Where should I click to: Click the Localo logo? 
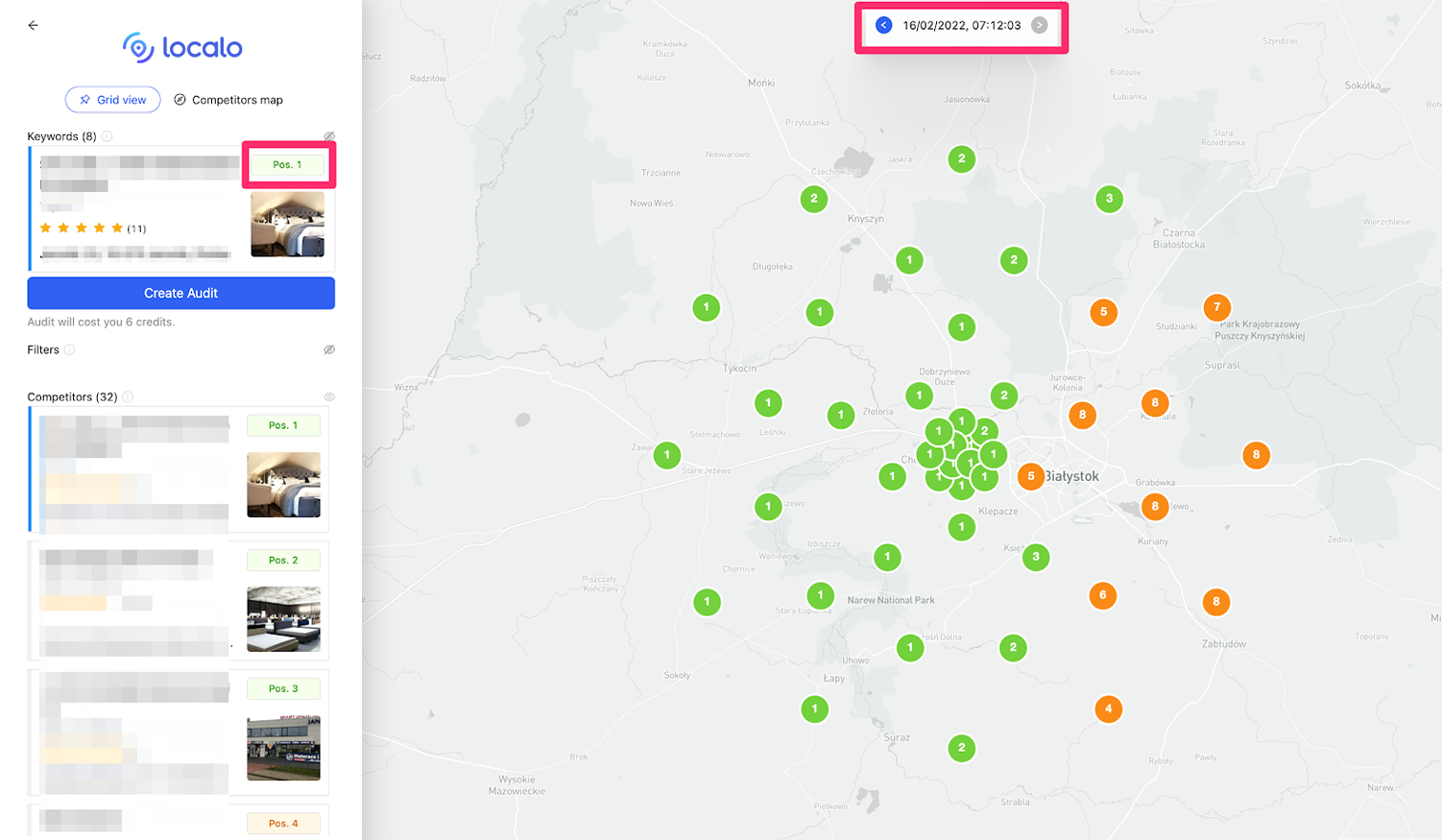click(x=182, y=47)
